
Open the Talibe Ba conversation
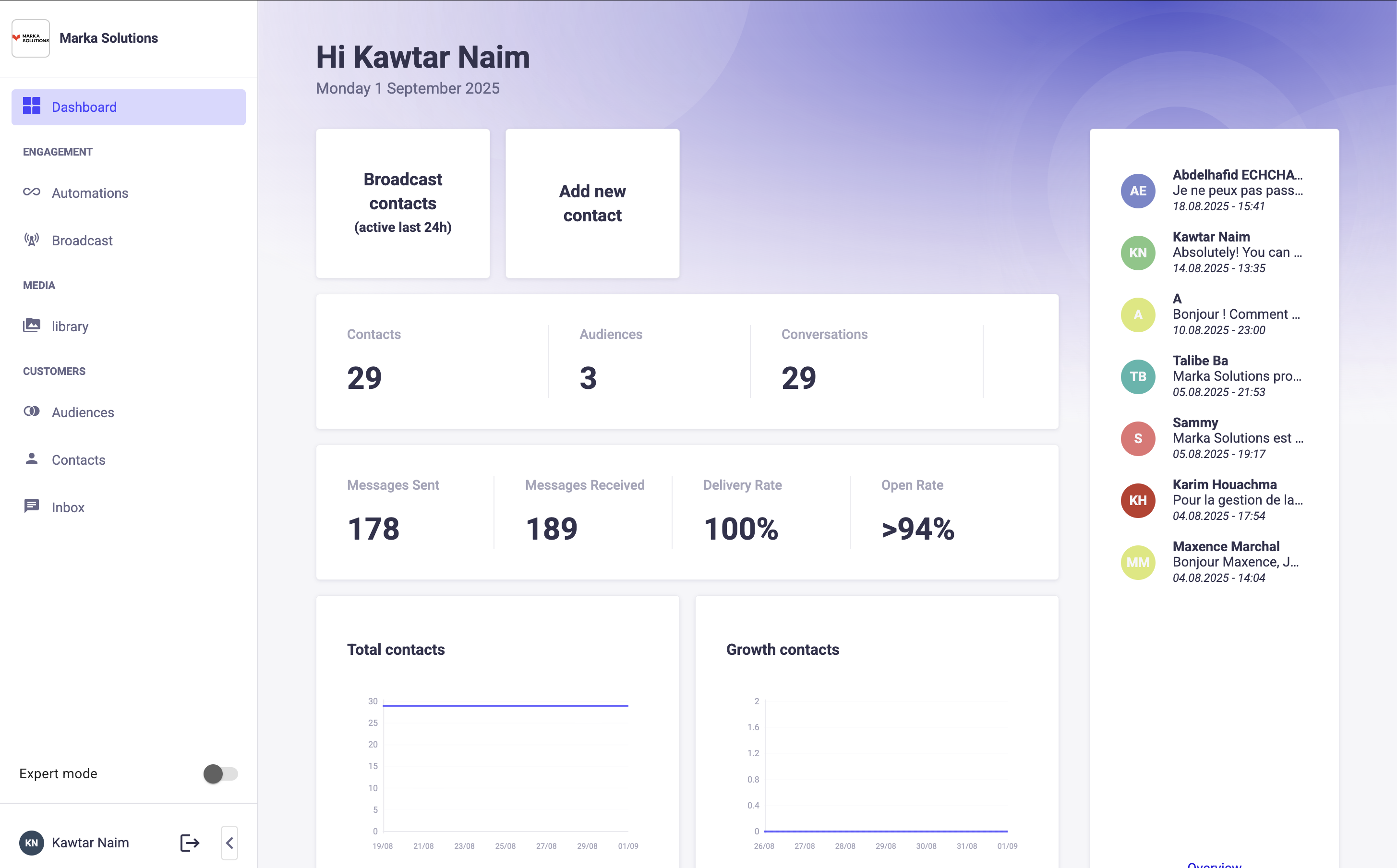pyautogui.click(x=1213, y=376)
